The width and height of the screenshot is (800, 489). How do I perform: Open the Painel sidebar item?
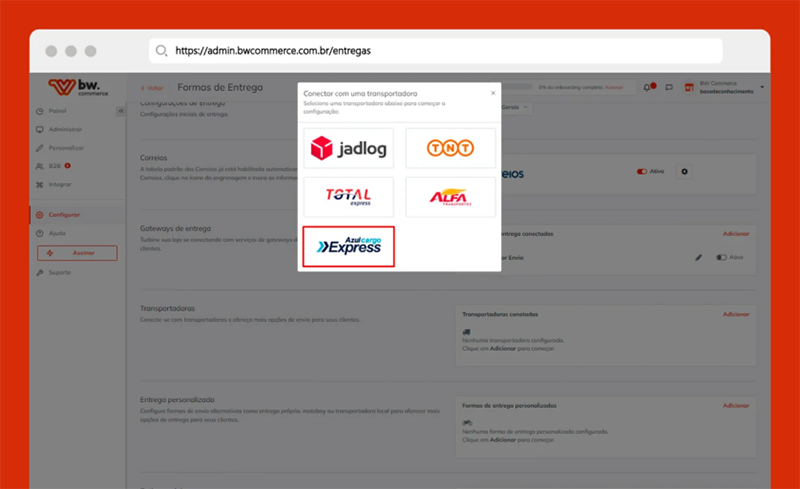point(57,111)
